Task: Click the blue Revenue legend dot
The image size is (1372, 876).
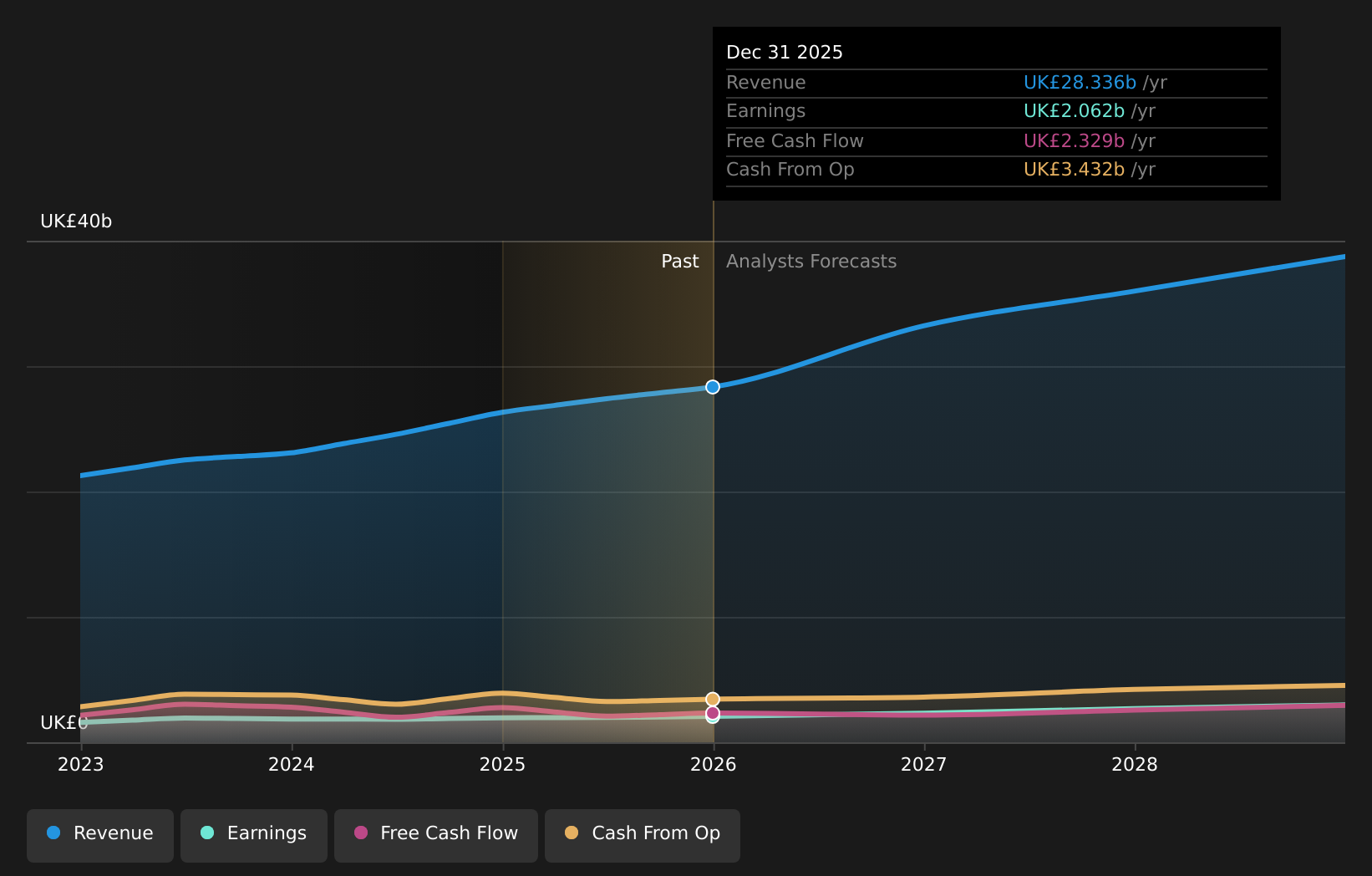Action: tap(53, 833)
